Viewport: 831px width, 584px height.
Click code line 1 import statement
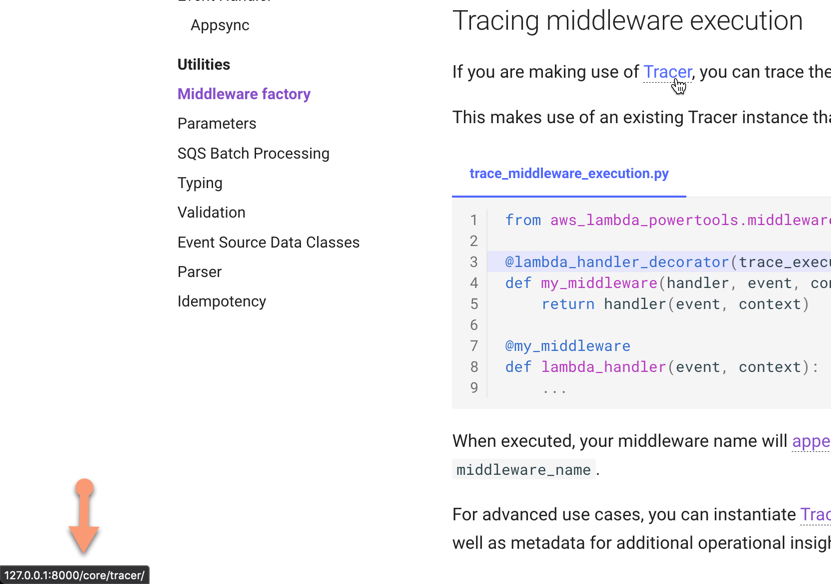[x=668, y=220]
